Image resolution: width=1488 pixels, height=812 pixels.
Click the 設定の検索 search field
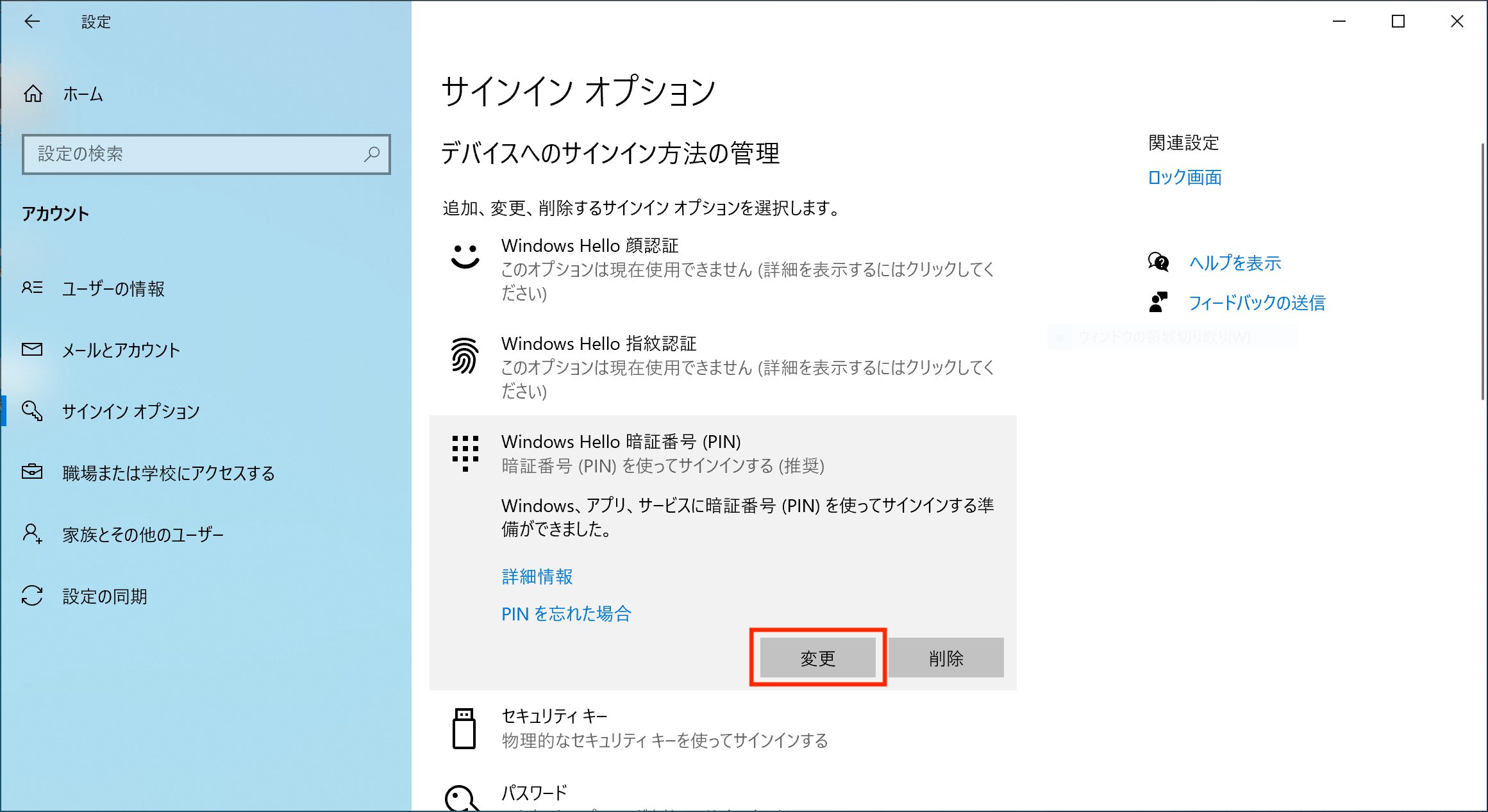(x=206, y=154)
